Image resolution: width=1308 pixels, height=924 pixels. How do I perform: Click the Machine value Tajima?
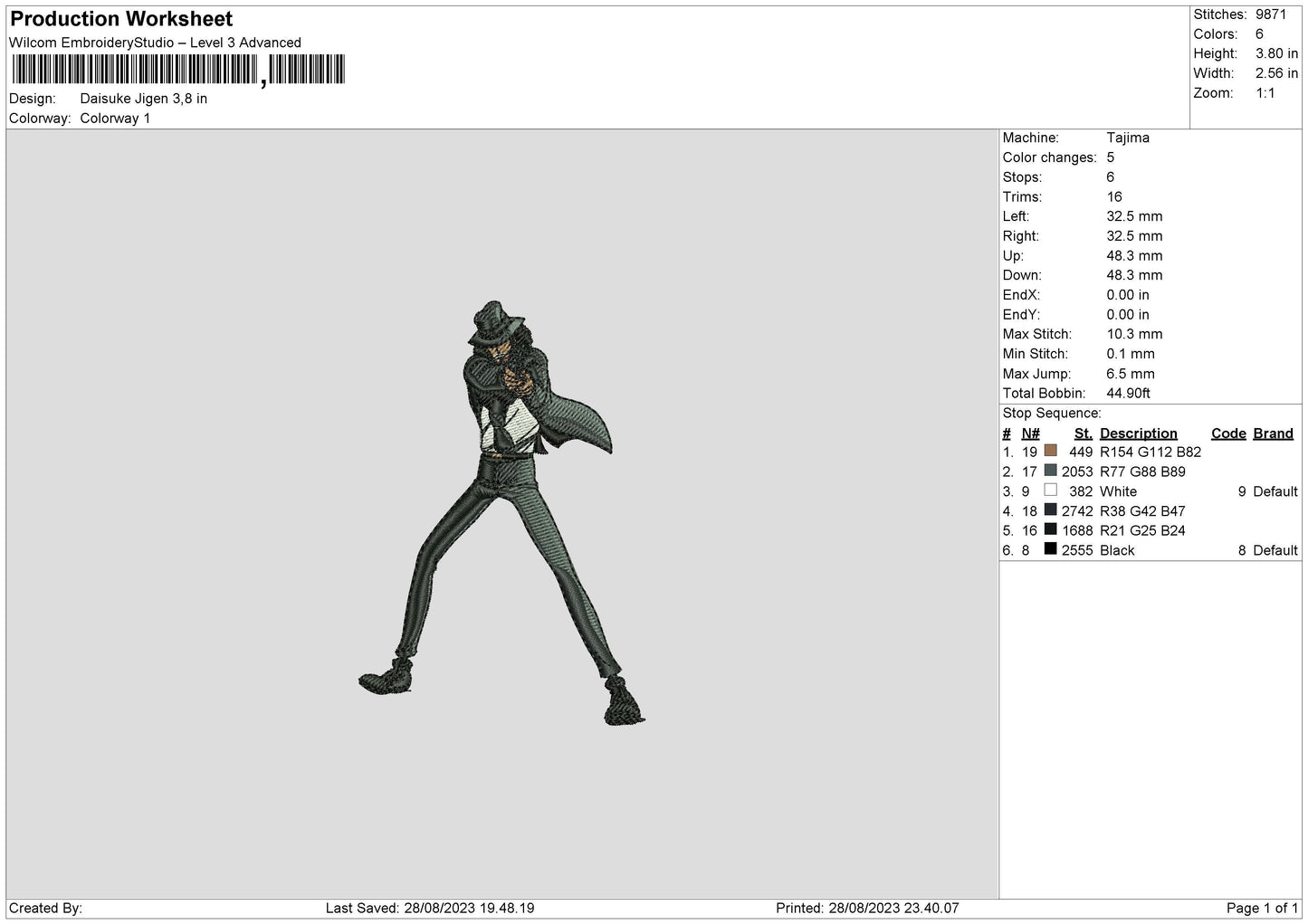pyautogui.click(x=1128, y=138)
